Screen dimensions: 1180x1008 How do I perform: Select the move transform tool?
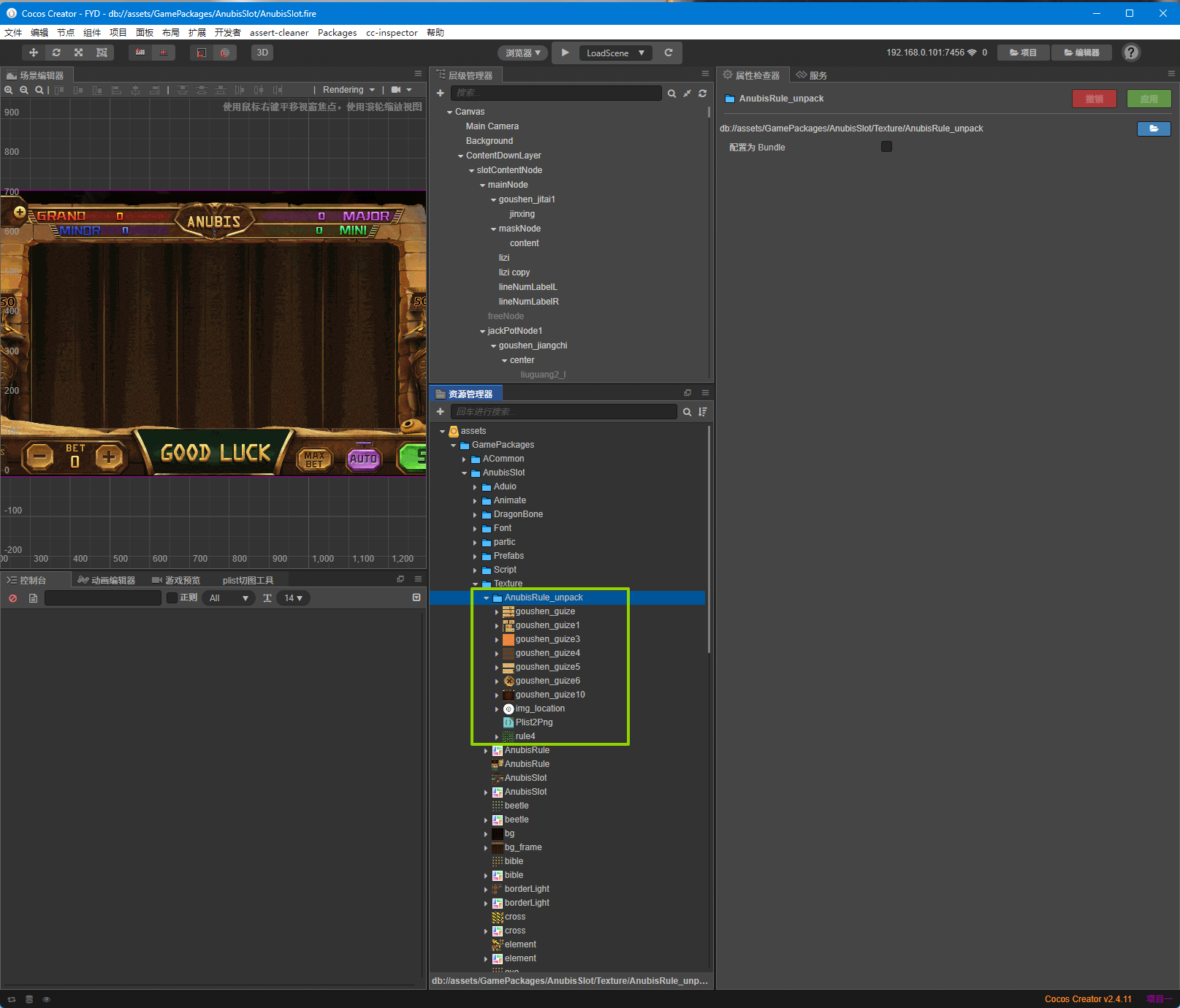pos(33,53)
